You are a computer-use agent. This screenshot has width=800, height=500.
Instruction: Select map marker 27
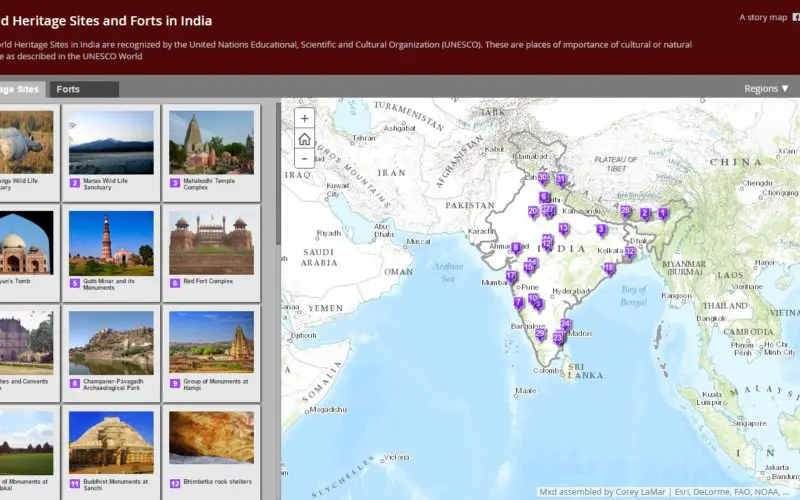point(549,210)
